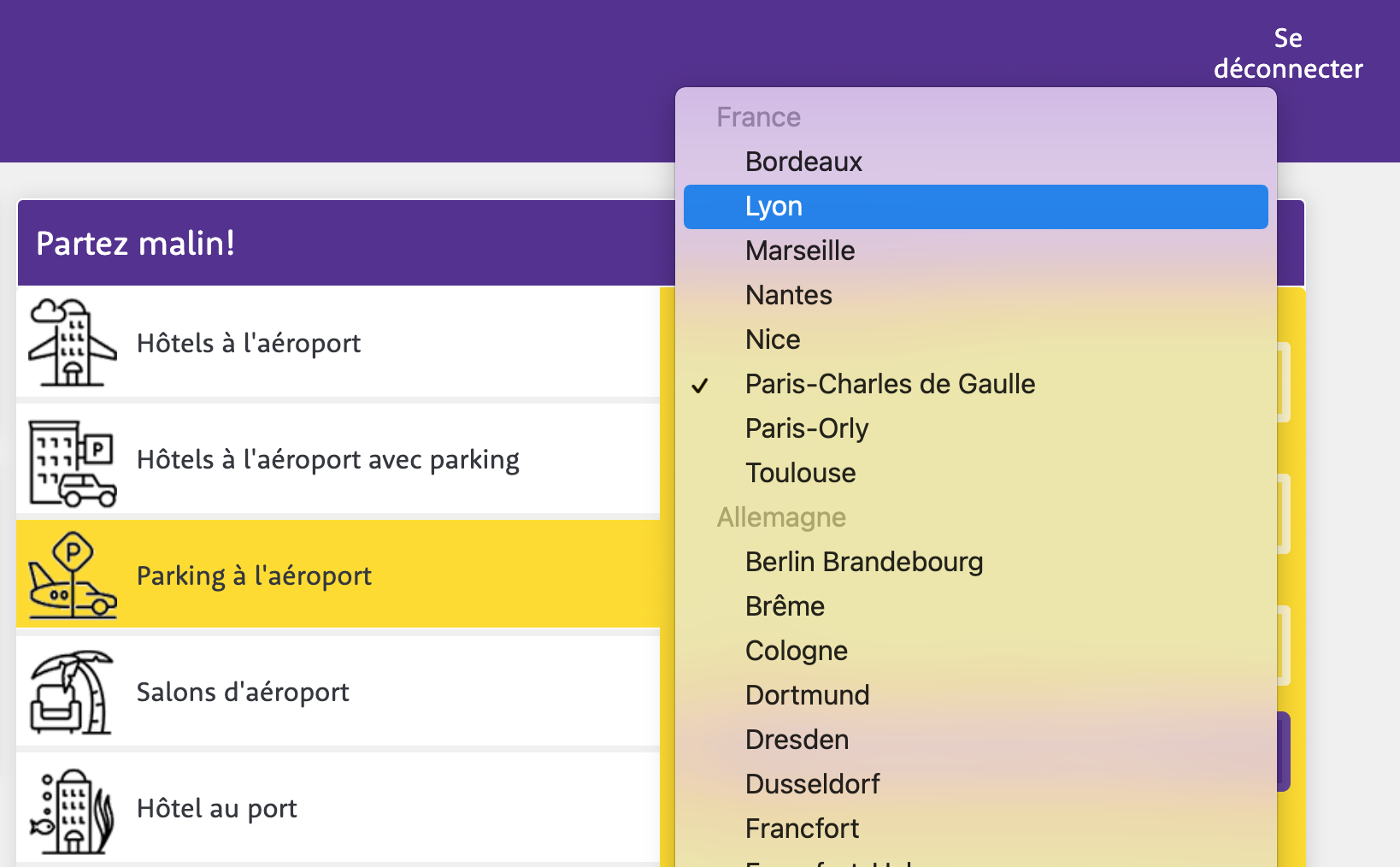Choose Berlin Brandebourg airport
The height and width of the screenshot is (867, 1400).
pyautogui.click(x=864, y=563)
